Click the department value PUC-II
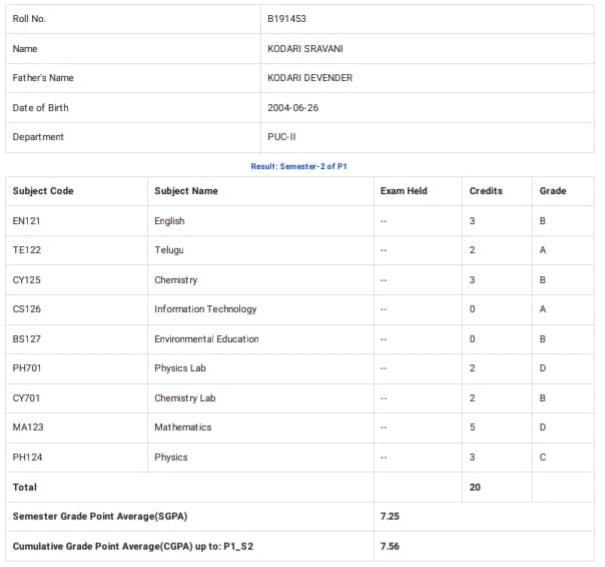 click(x=281, y=137)
